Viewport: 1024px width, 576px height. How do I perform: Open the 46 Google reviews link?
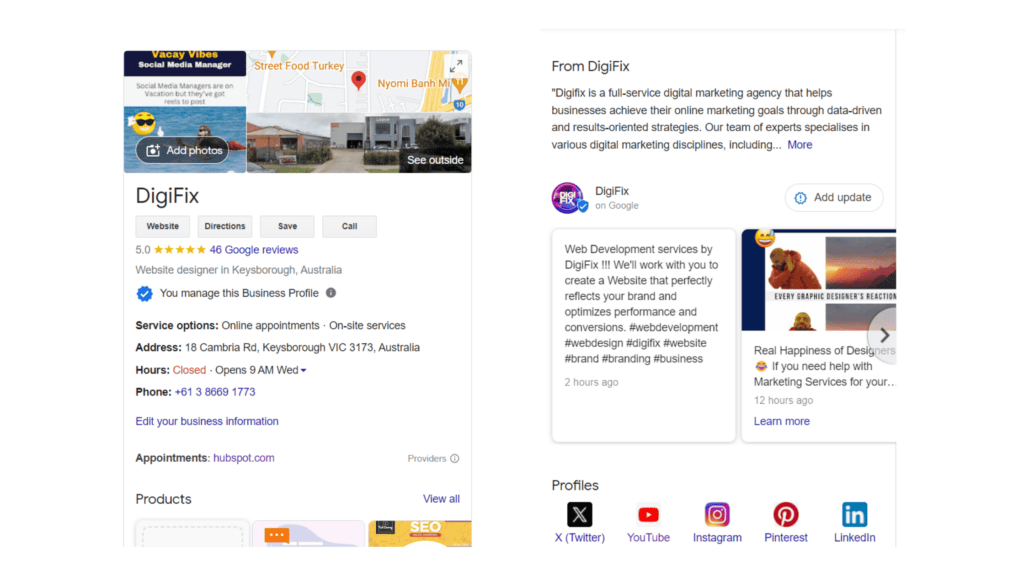pyautogui.click(x=252, y=249)
